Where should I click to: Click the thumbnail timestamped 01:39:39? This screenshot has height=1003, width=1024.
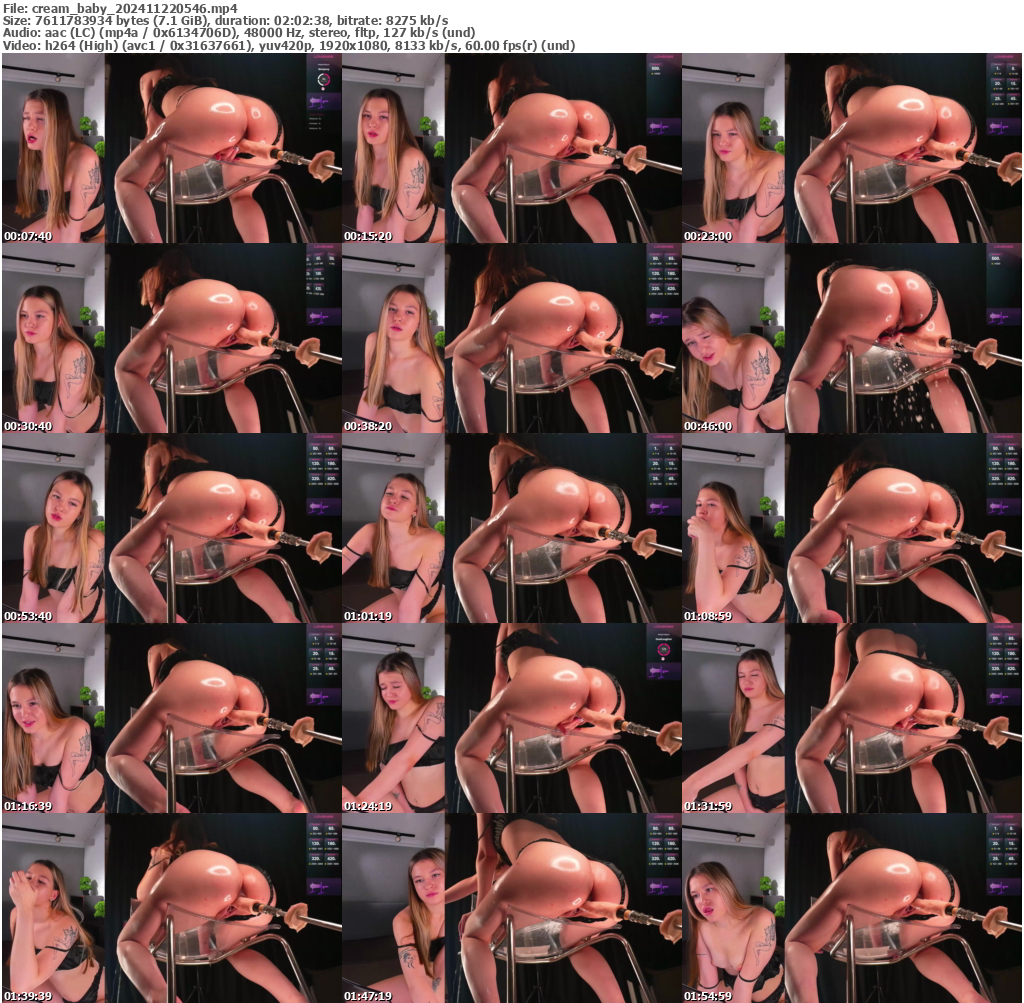point(171,908)
